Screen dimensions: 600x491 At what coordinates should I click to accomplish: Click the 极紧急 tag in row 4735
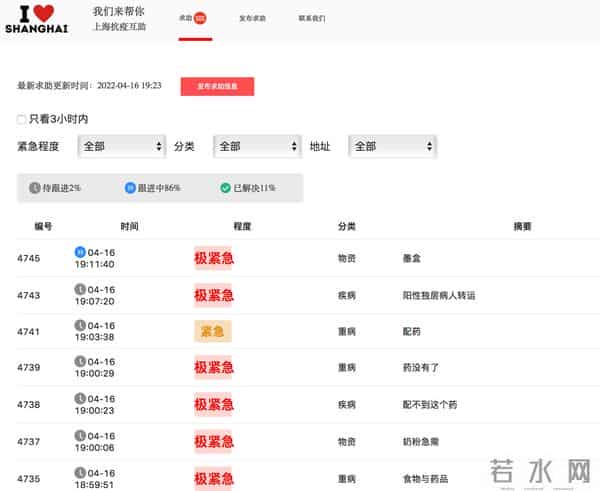214,478
